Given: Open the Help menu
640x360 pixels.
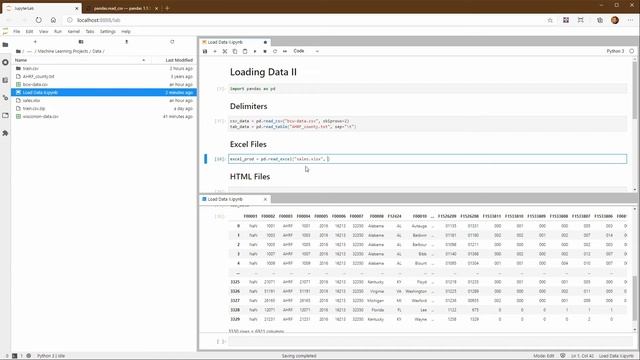Looking at the screenshot, I should (x=126, y=31).
